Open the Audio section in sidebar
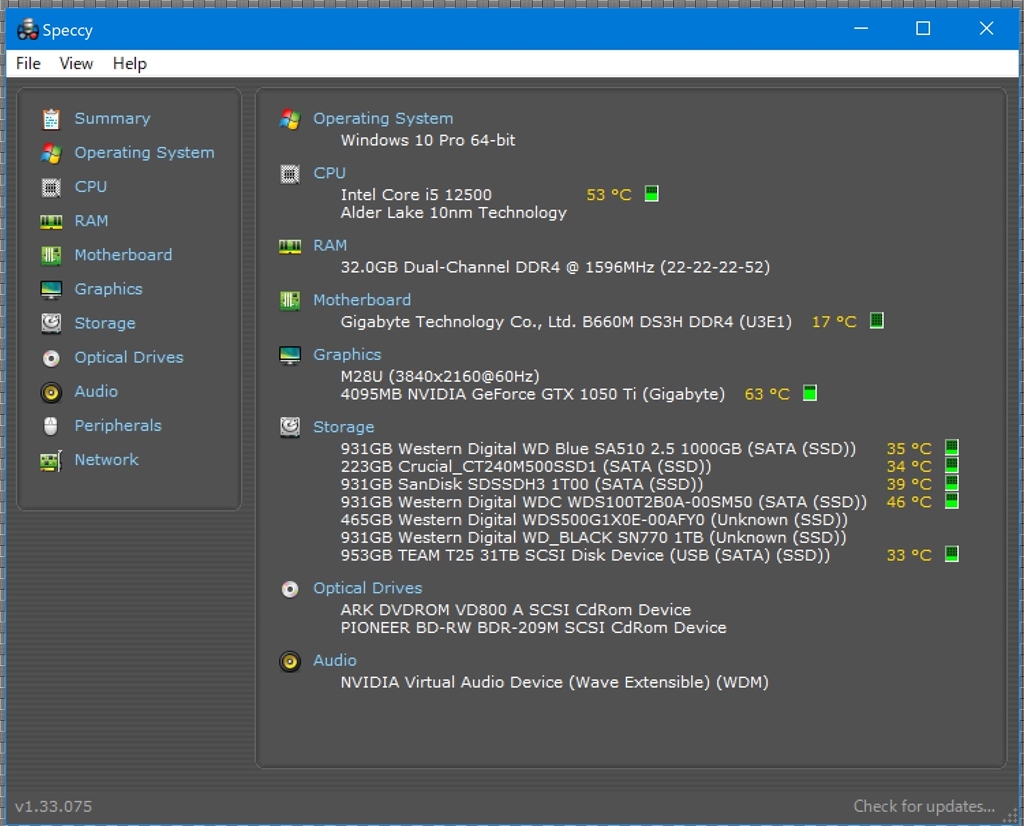The width and height of the screenshot is (1024, 826). click(x=96, y=391)
